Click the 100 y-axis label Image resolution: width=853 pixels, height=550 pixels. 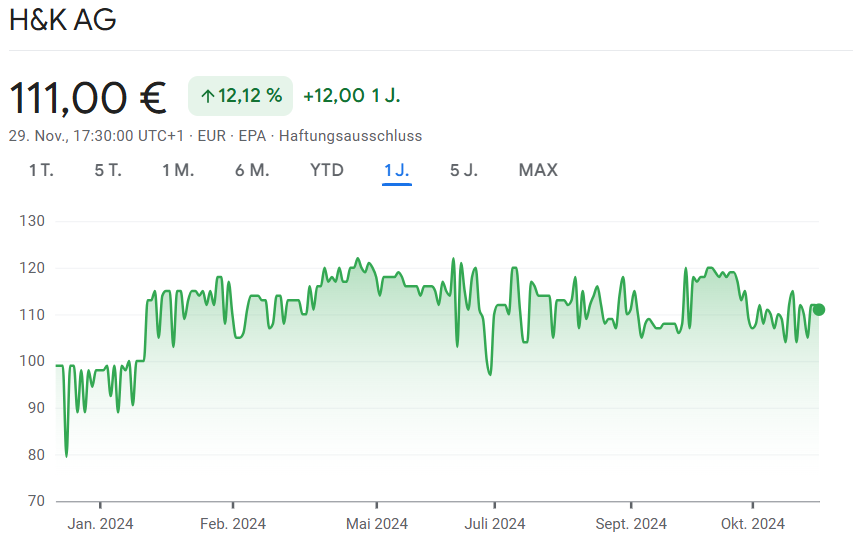32,361
